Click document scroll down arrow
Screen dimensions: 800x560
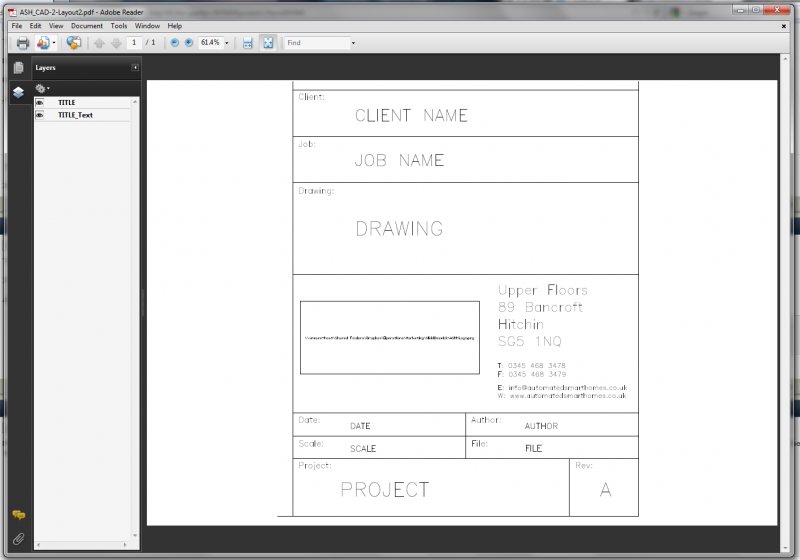tap(785, 548)
